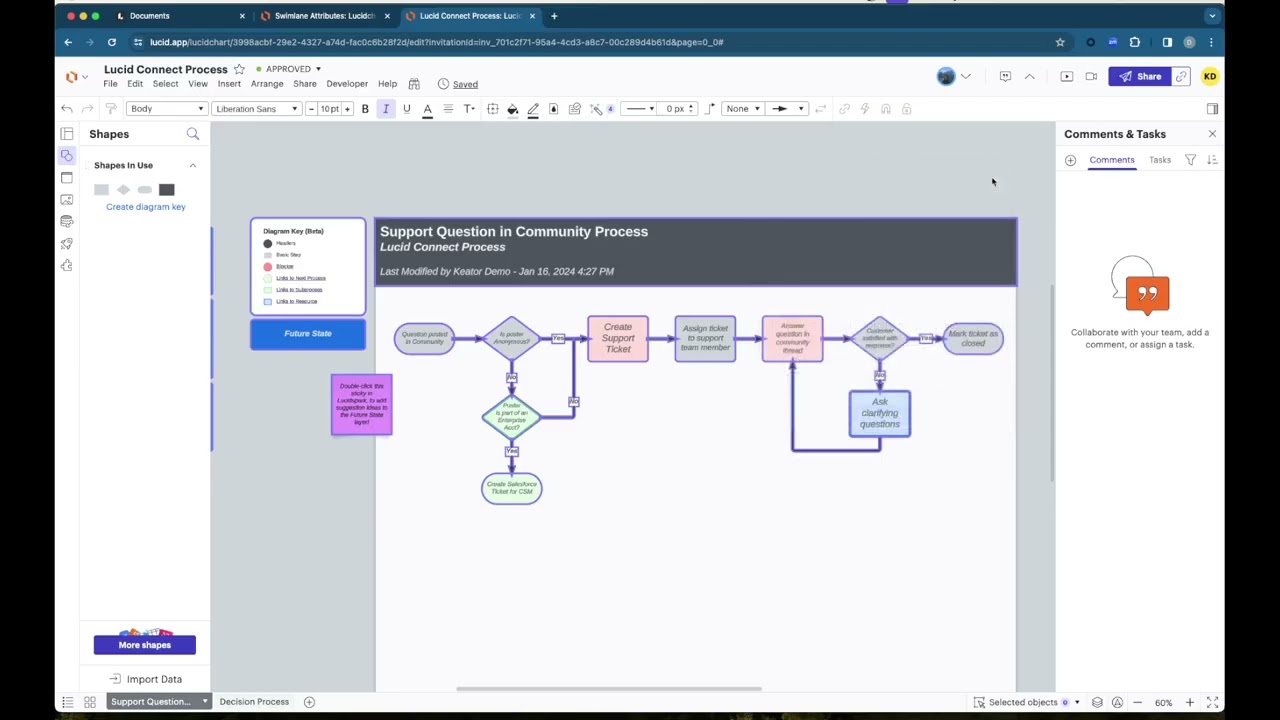Open the None line start endpoint dropdown
Image resolution: width=1280 pixels, height=720 pixels.
[x=742, y=109]
